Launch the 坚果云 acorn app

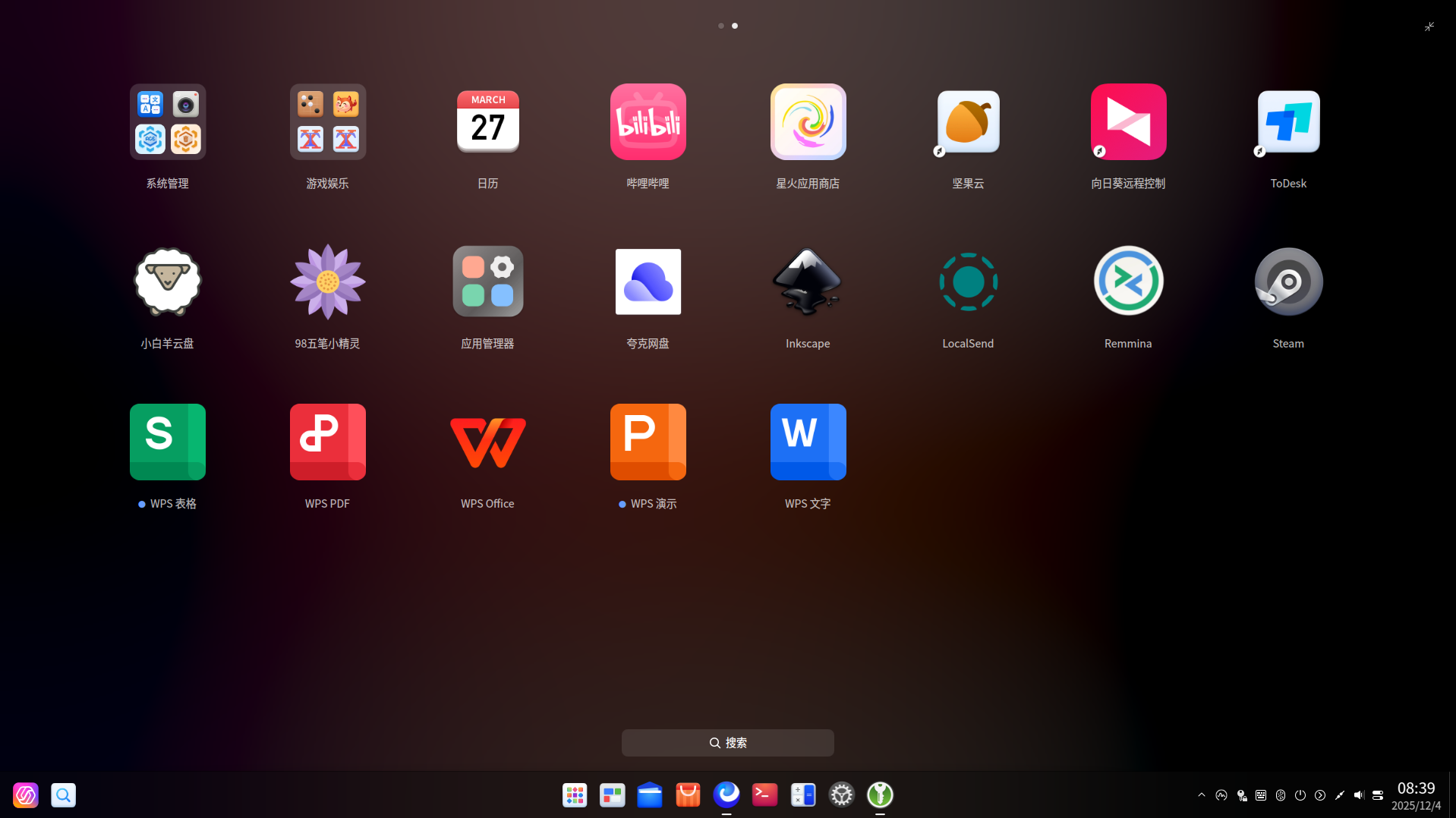coord(969,121)
